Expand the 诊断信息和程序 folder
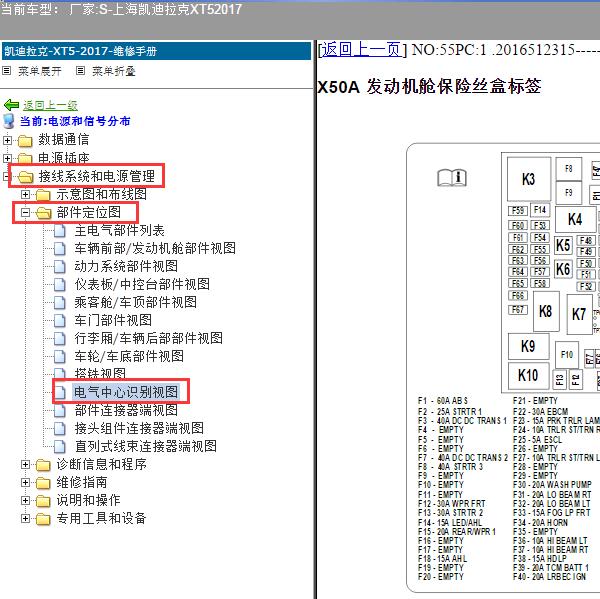 click(x=25, y=465)
